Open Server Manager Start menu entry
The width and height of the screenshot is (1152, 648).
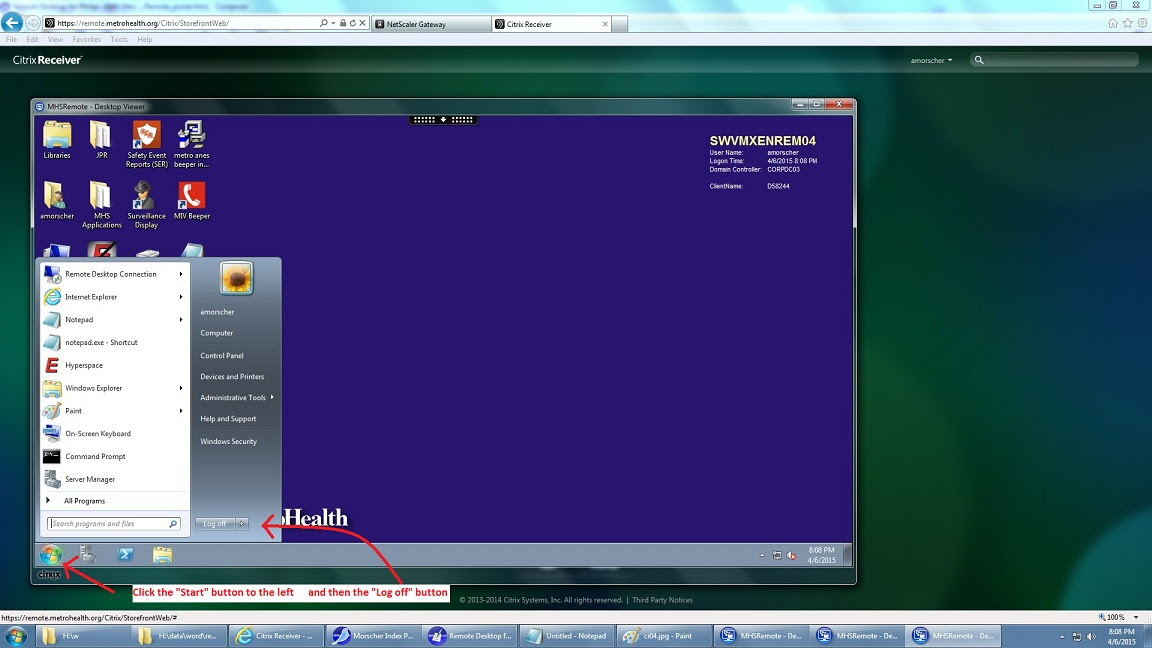(x=114, y=479)
